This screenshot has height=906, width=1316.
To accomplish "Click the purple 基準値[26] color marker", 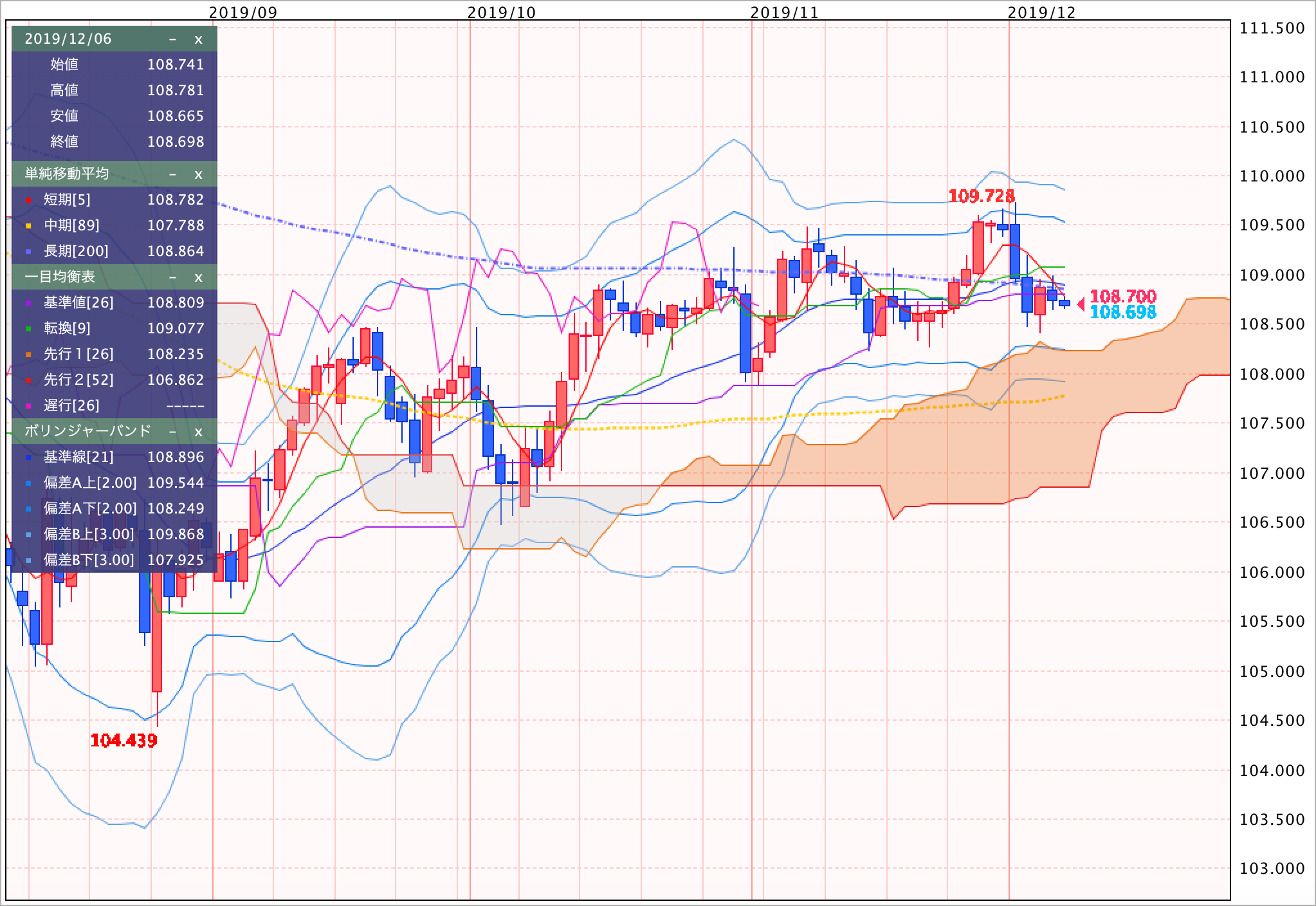I will click(x=29, y=304).
